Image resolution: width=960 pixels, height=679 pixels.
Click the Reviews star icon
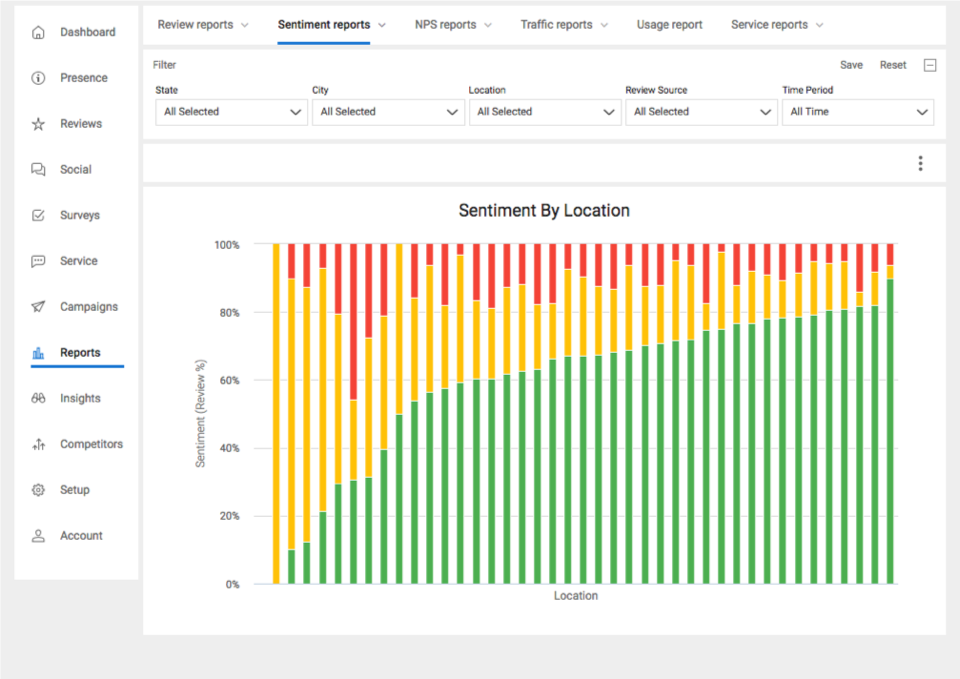coord(38,124)
